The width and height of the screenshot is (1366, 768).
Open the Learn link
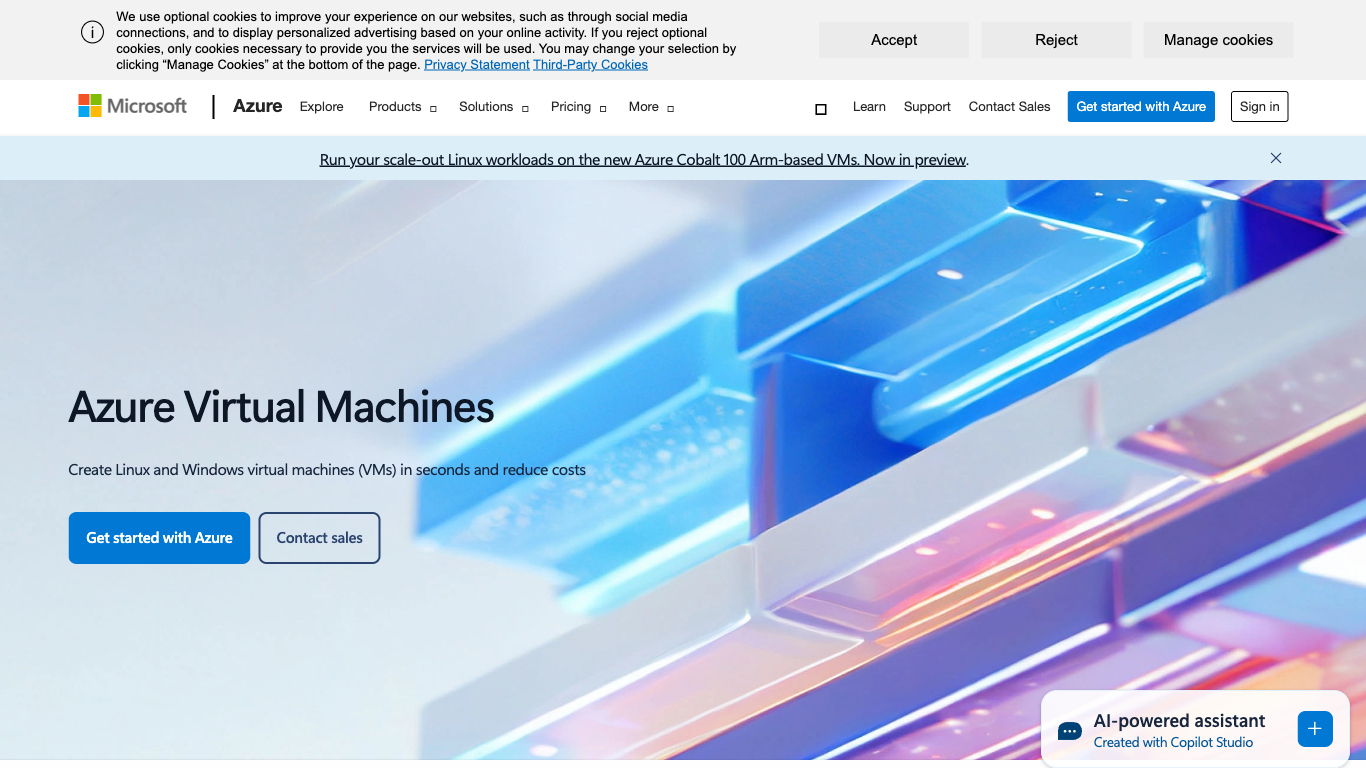tap(869, 107)
